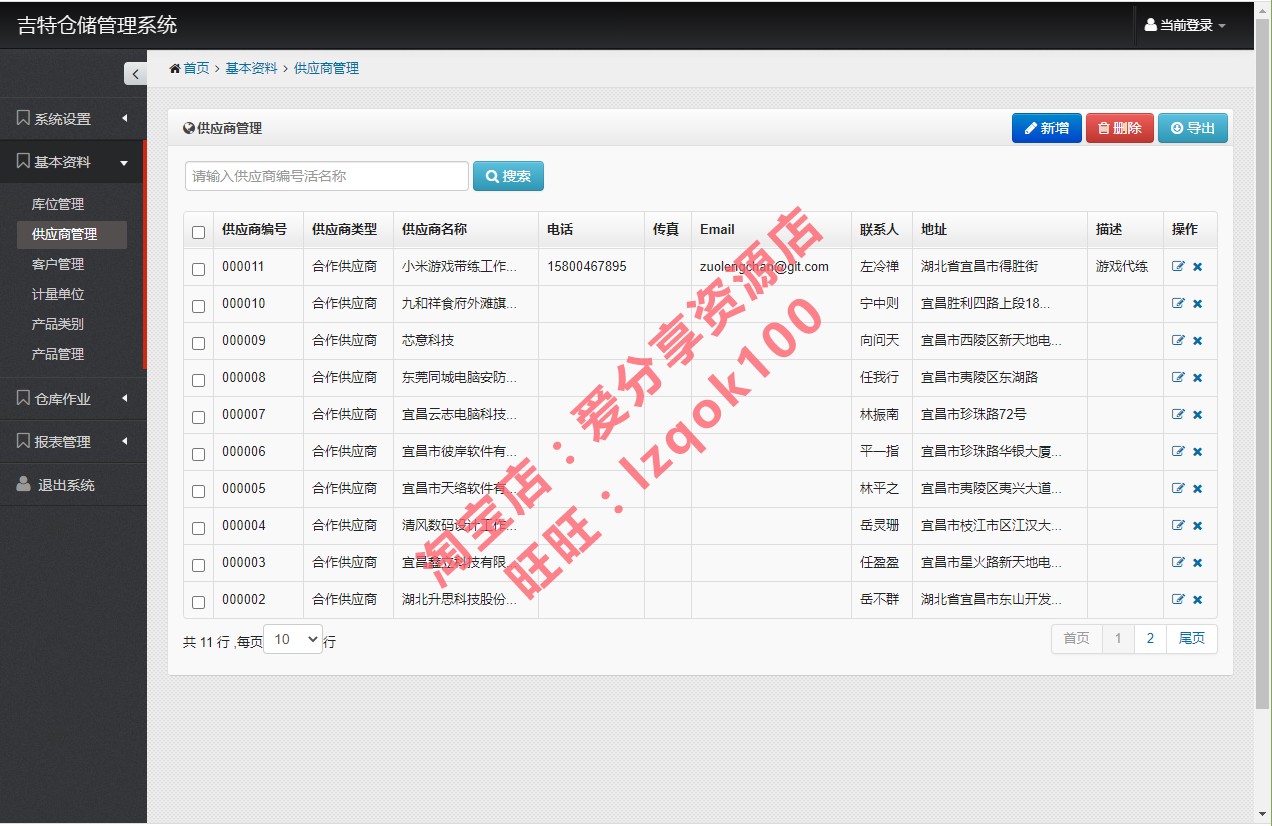Screen dimensions: 1272x826
Task: Check the box for supplier 000004
Action: 198,528
